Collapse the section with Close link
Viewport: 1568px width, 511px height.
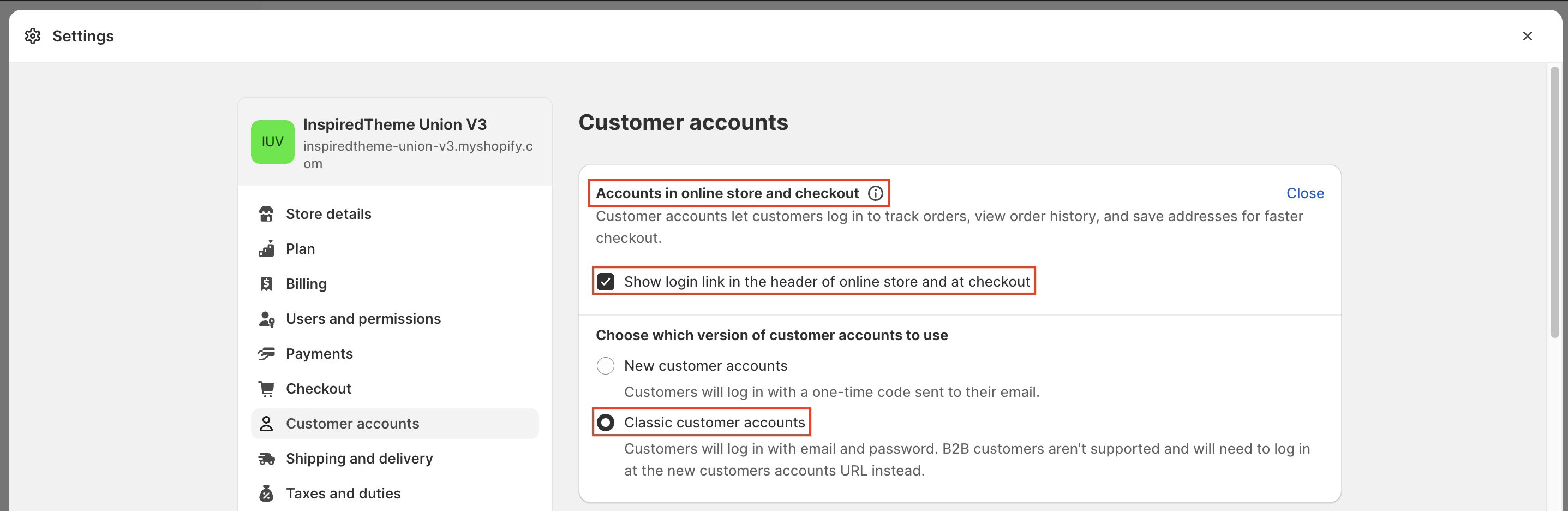(x=1304, y=193)
